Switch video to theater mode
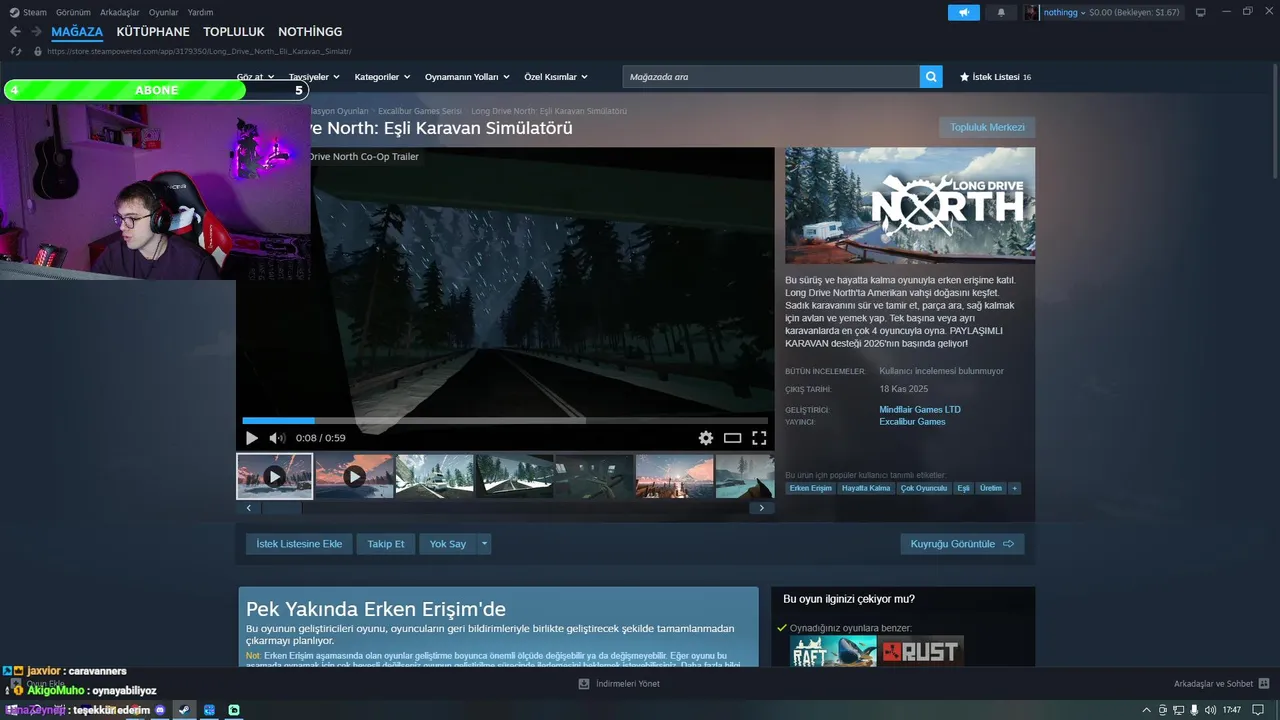1280x720 pixels. pos(732,438)
